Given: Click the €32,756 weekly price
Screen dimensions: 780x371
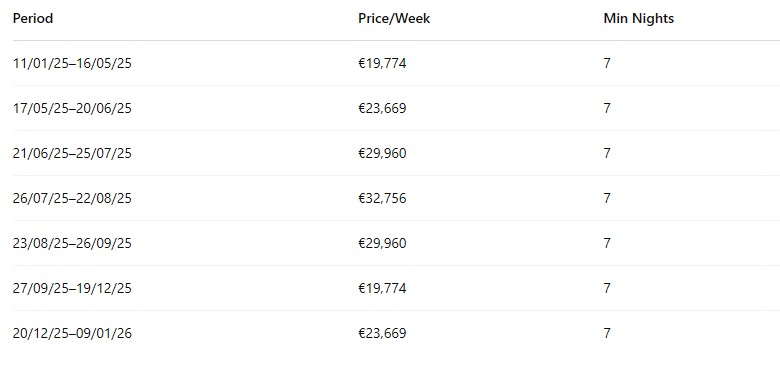Looking at the screenshot, I should coord(382,198).
